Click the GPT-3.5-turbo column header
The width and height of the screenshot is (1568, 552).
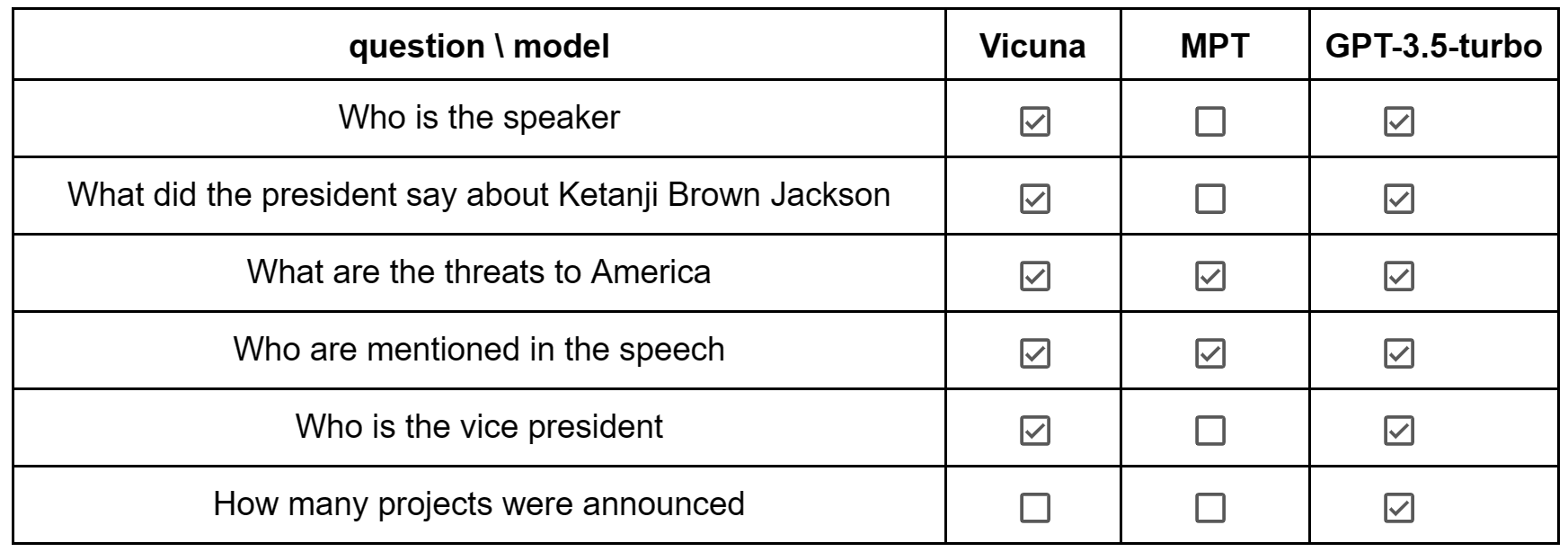coord(1433,47)
